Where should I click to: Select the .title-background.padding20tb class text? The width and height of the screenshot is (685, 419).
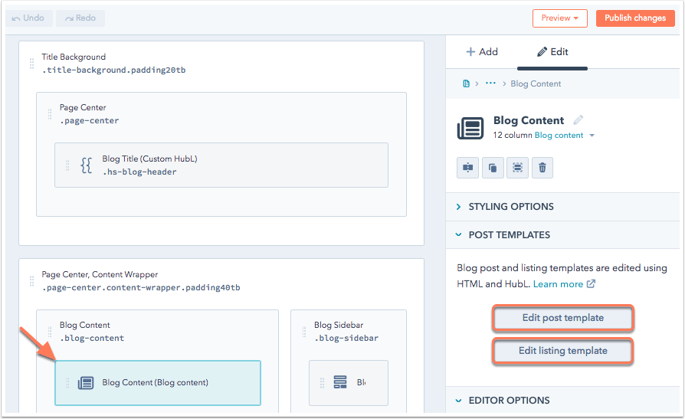[114, 70]
